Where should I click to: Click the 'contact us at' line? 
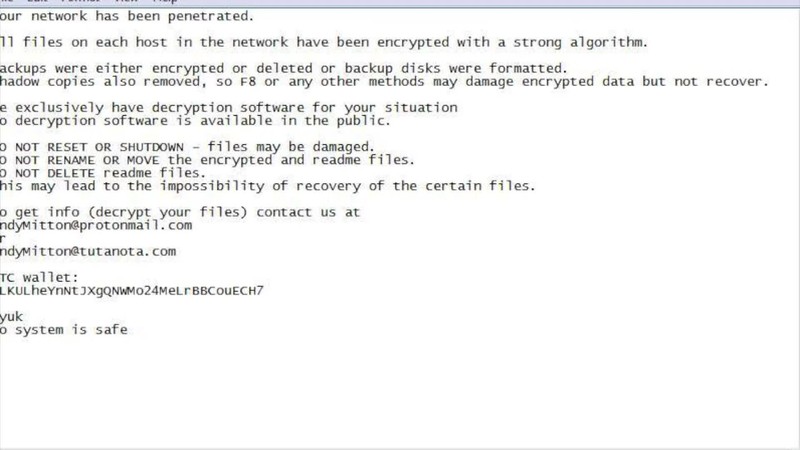point(180,212)
